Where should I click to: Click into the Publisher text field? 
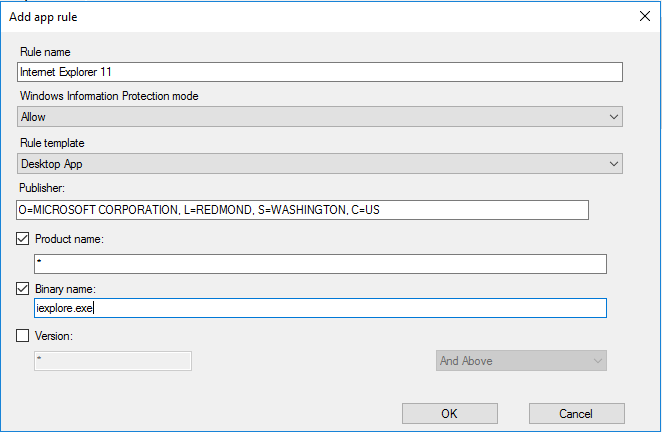point(302,210)
